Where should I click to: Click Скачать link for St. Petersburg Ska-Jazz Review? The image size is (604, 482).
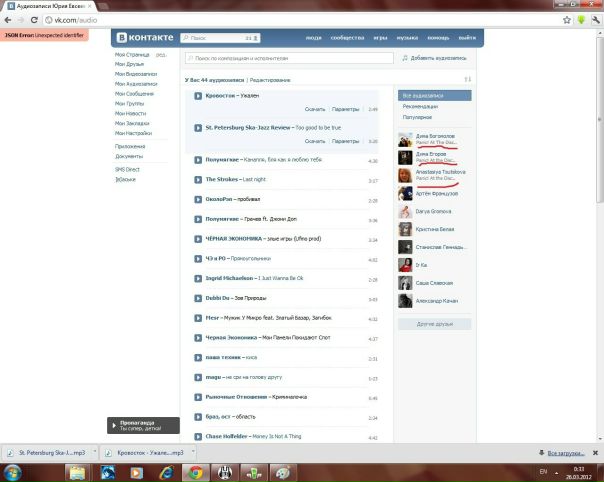(x=315, y=141)
